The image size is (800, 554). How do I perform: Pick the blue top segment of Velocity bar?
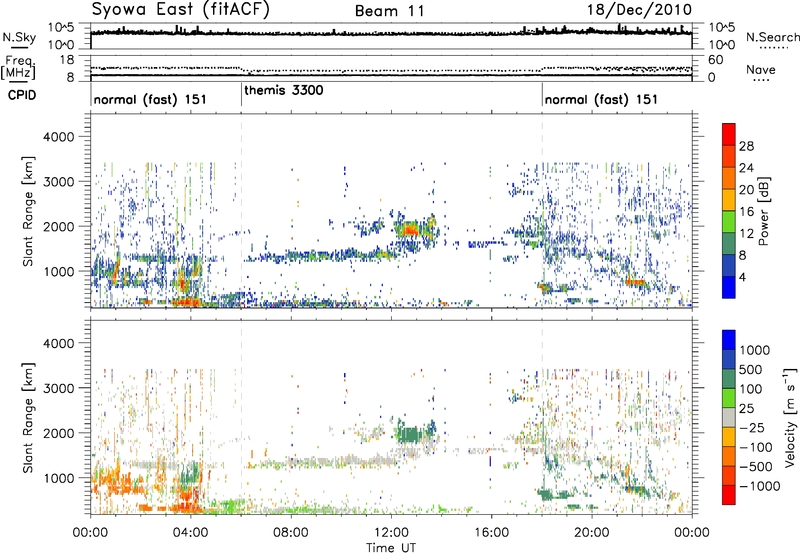pos(729,340)
